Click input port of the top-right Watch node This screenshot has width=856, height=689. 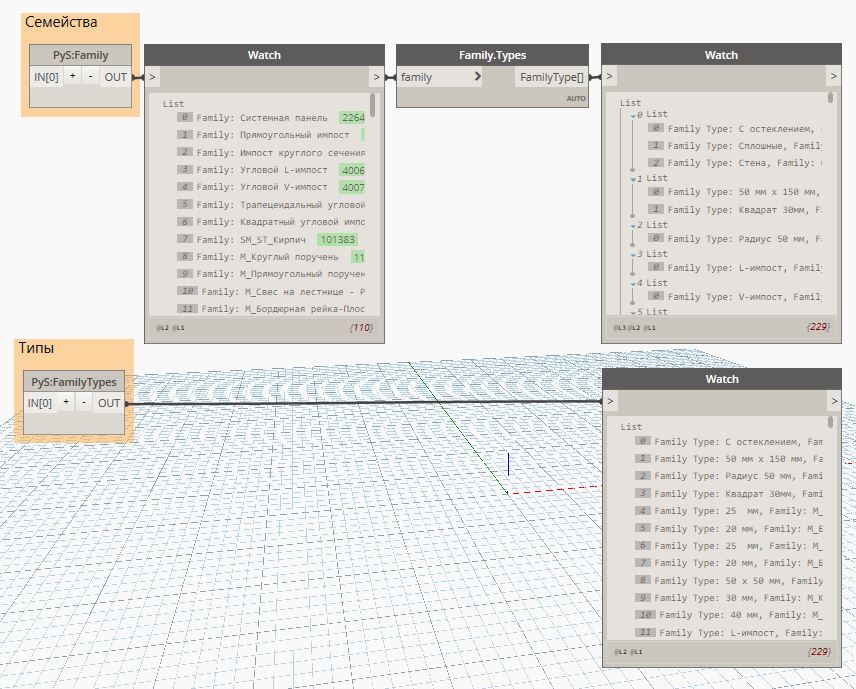click(x=610, y=76)
